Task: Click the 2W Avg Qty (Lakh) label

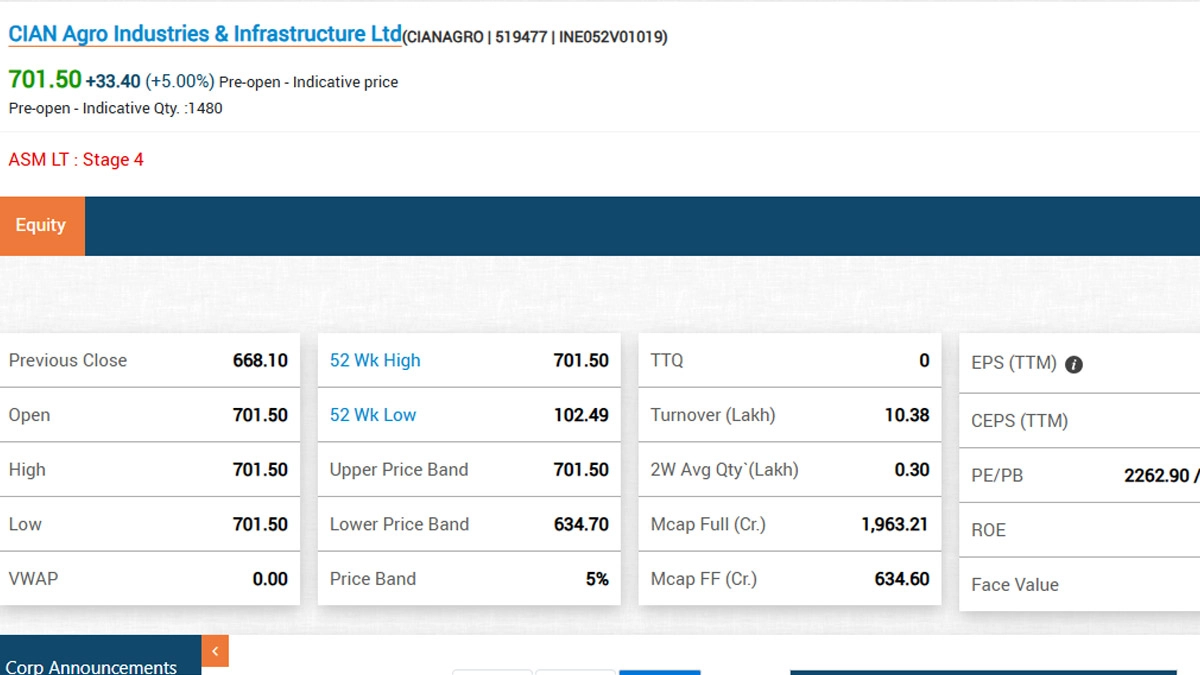Action: (724, 470)
